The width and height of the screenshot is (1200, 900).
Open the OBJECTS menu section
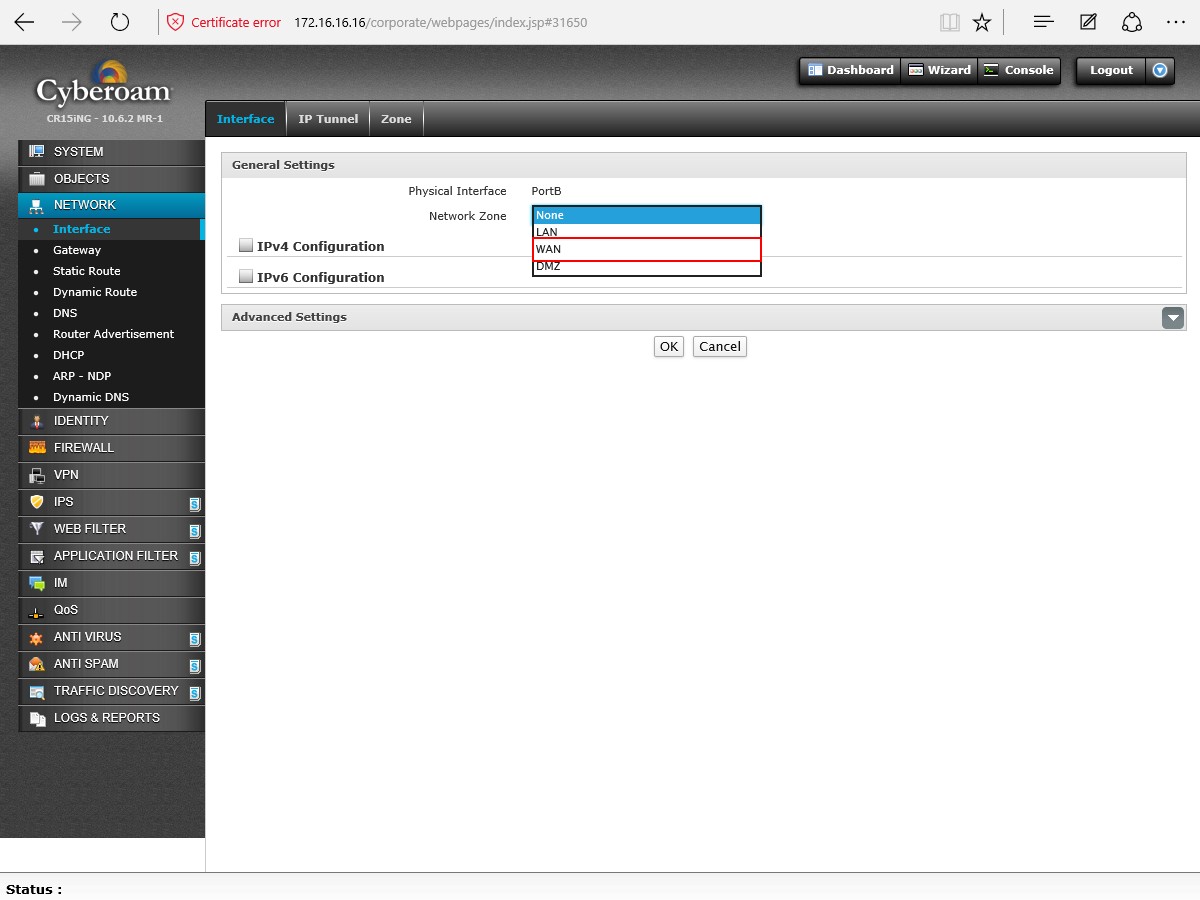pyautogui.click(x=111, y=179)
